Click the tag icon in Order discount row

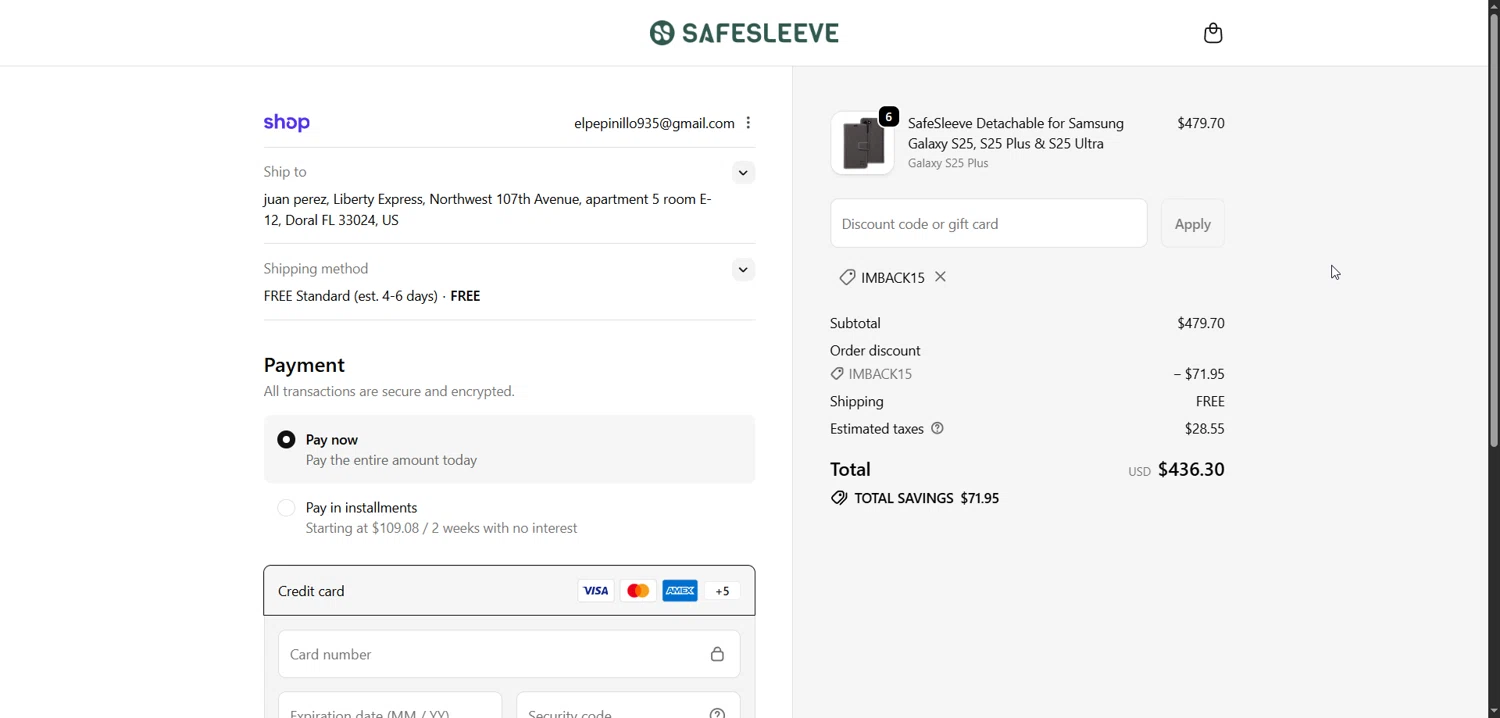pos(837,374)
